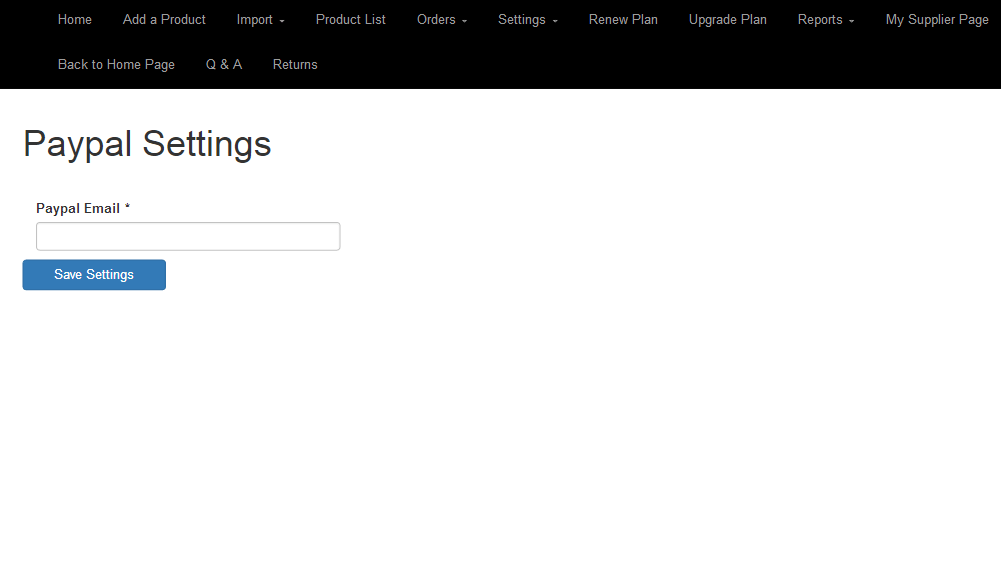Click the Paypal Settings page heading
This screenshot has width=1001, height=577.
147,144
